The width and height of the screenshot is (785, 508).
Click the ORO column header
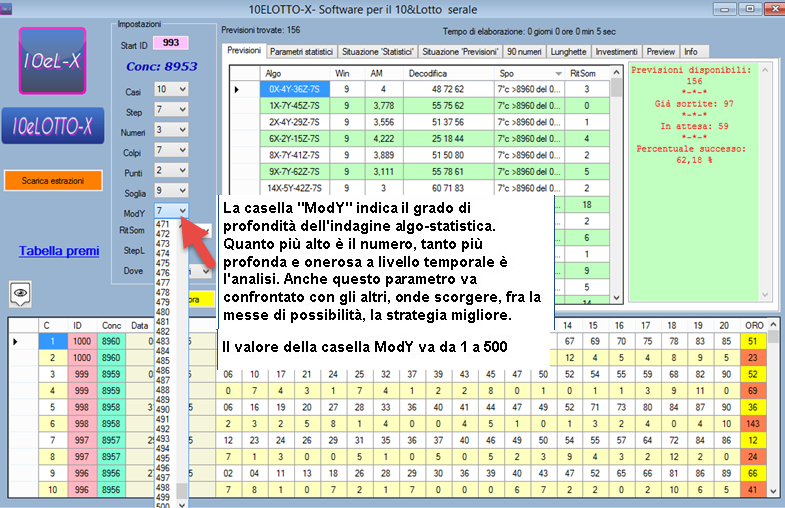(753, 325)
